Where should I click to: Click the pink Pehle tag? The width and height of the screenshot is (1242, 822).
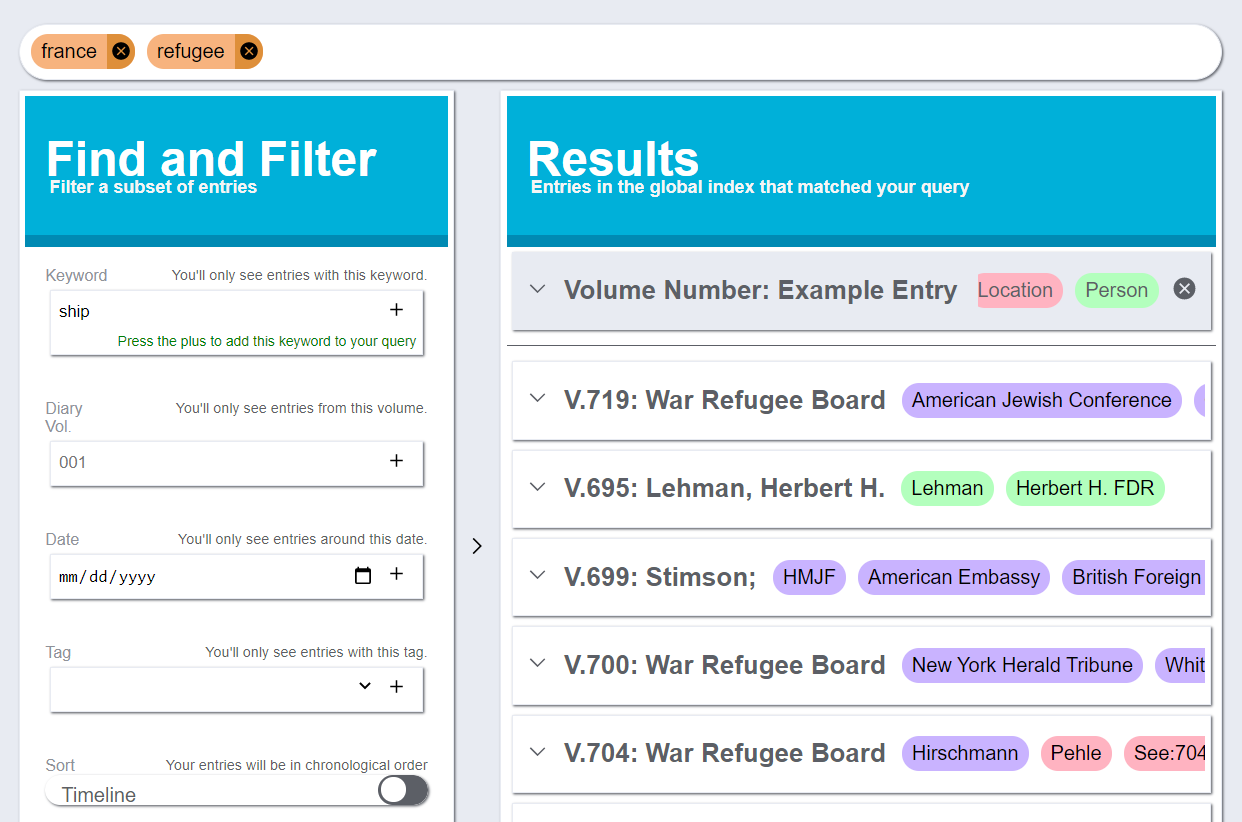[1075, 753]
